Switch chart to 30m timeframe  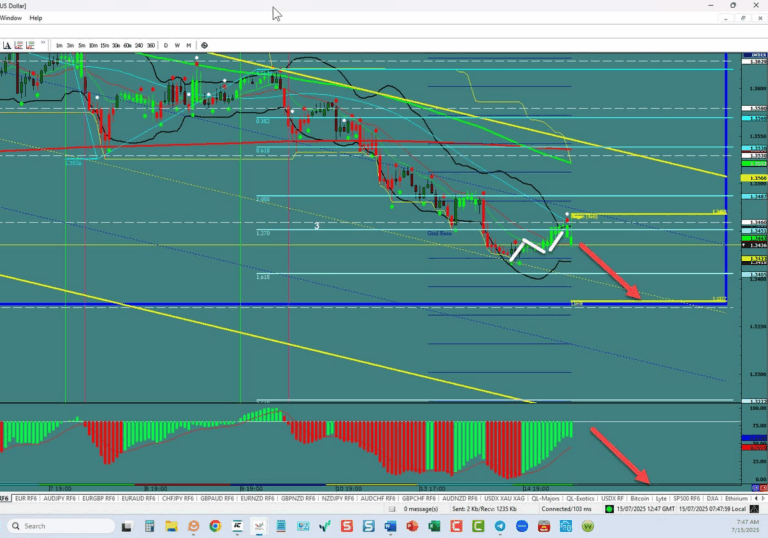click(116, 46)
